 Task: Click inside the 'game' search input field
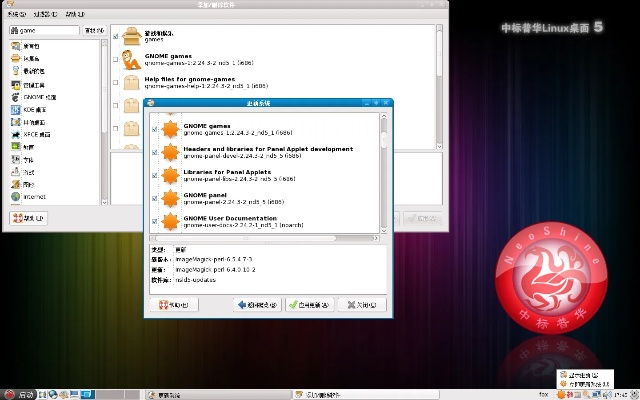44,30
